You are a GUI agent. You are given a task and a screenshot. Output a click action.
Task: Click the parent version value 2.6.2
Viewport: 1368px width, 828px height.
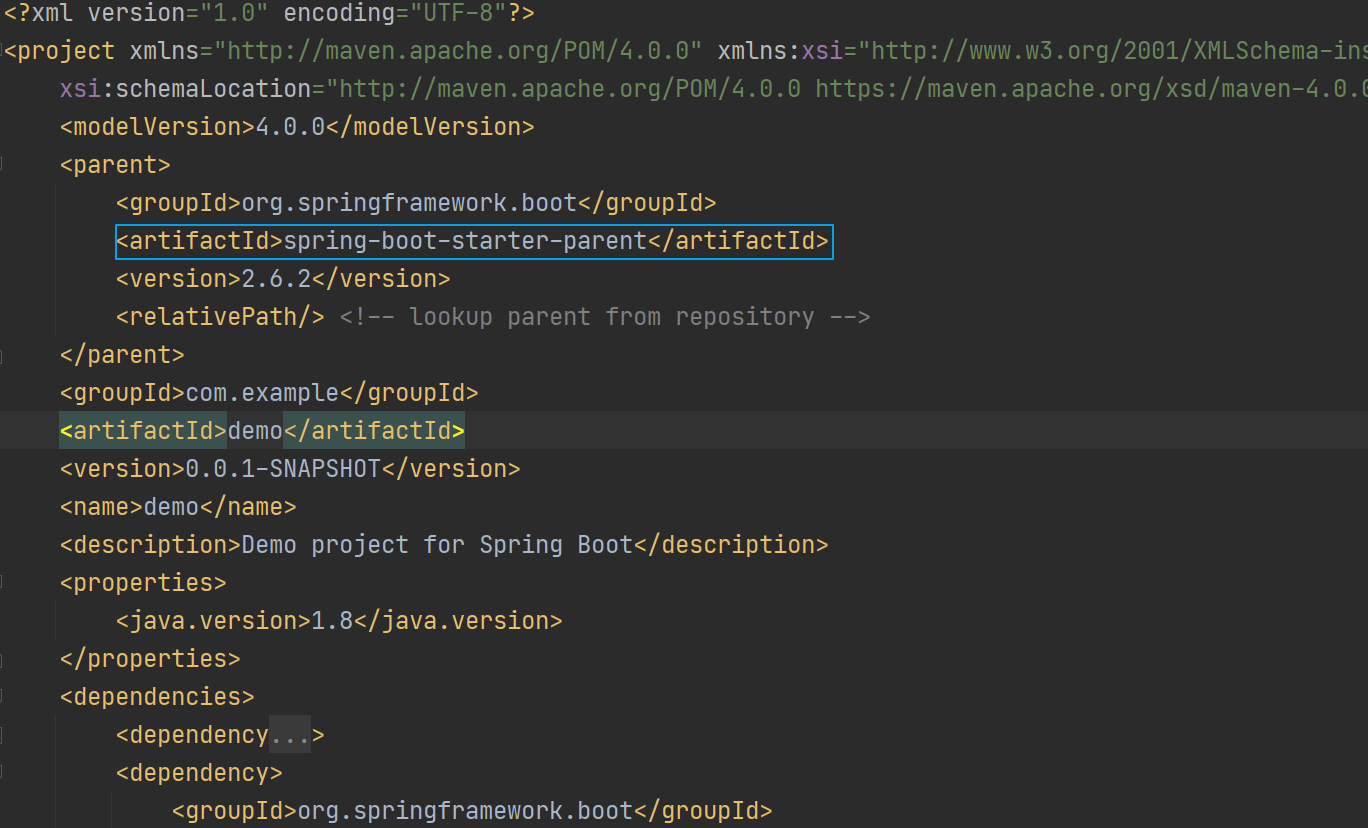click(277, 279)
